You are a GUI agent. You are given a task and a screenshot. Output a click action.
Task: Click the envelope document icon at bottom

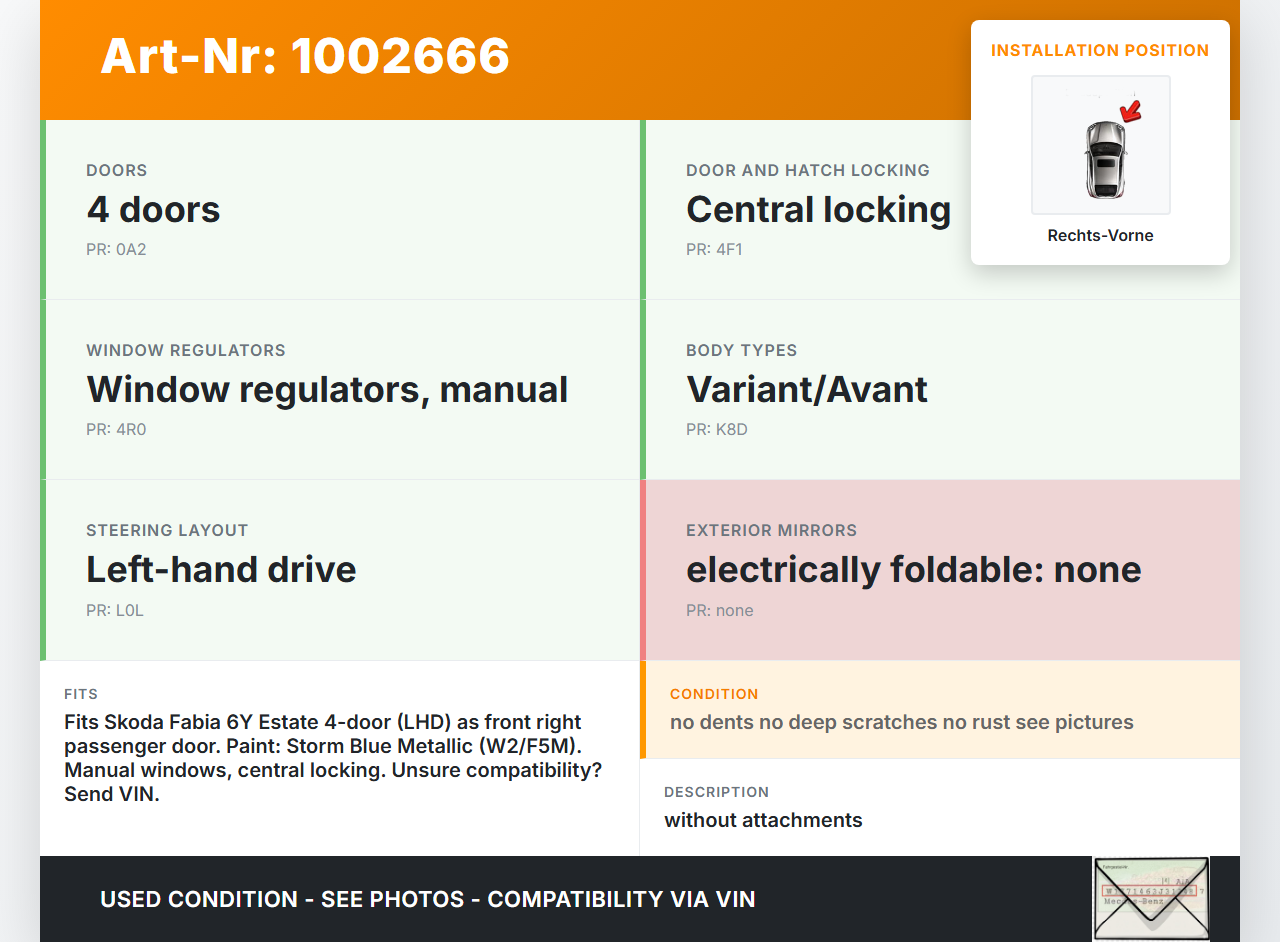(1150, 898)
